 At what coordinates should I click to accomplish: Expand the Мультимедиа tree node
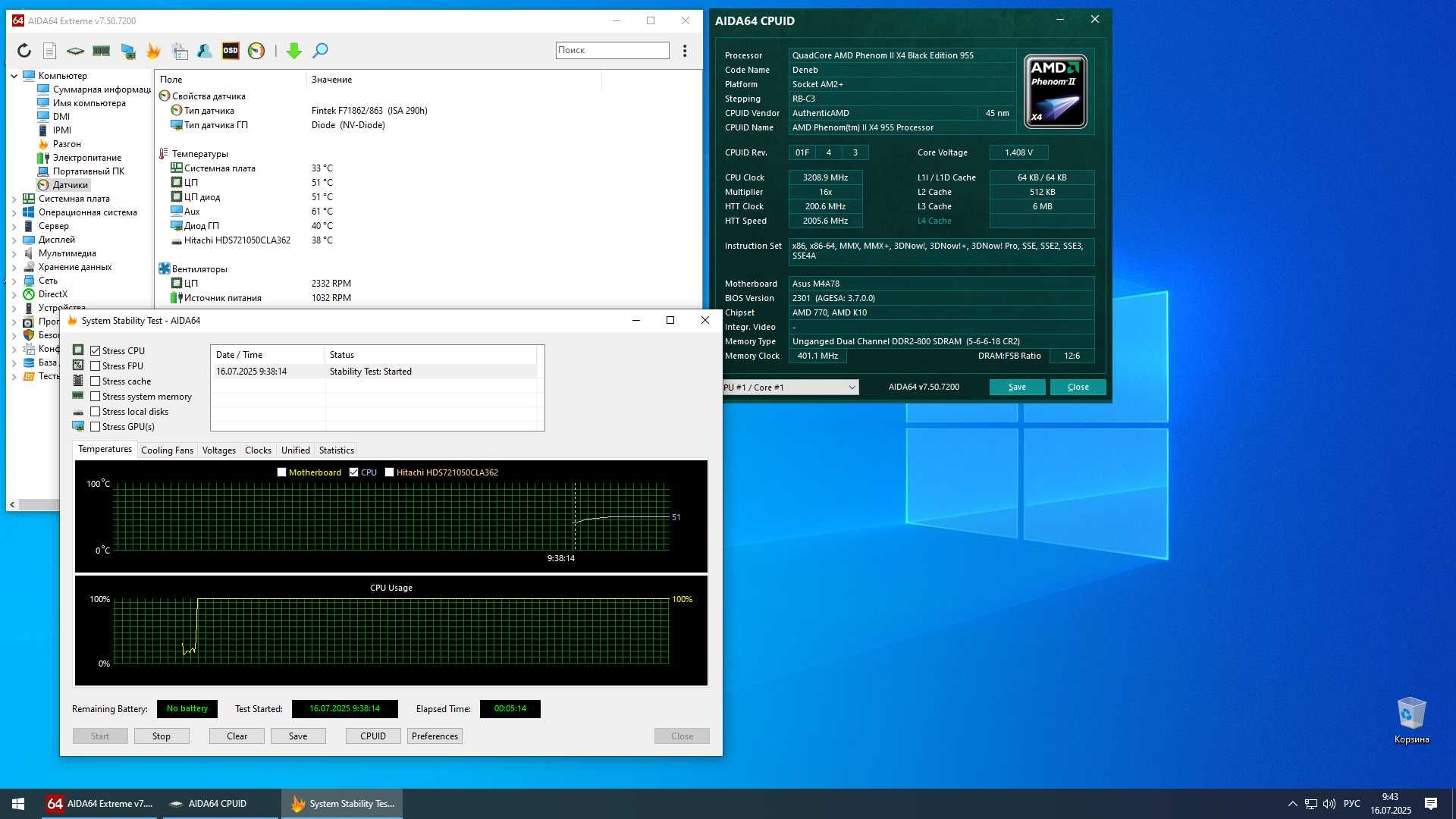[14, 253]
